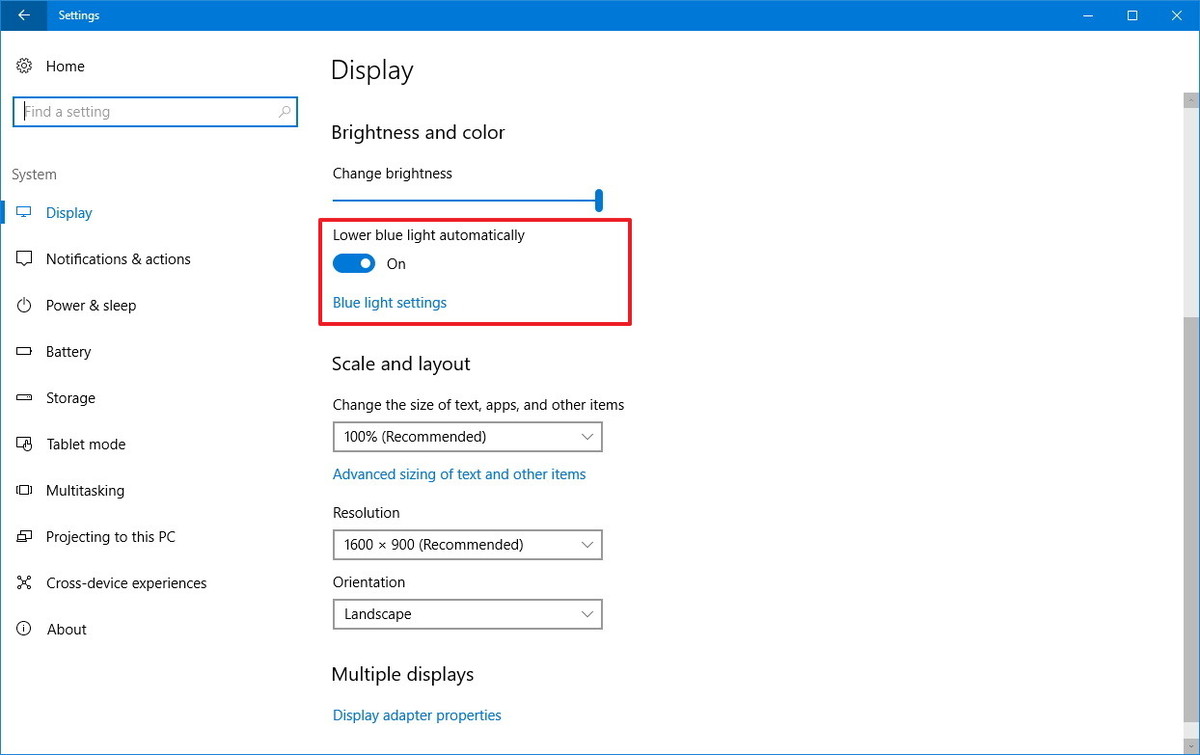Select the Battery icon in sidebar

click(x=24, y=351)
